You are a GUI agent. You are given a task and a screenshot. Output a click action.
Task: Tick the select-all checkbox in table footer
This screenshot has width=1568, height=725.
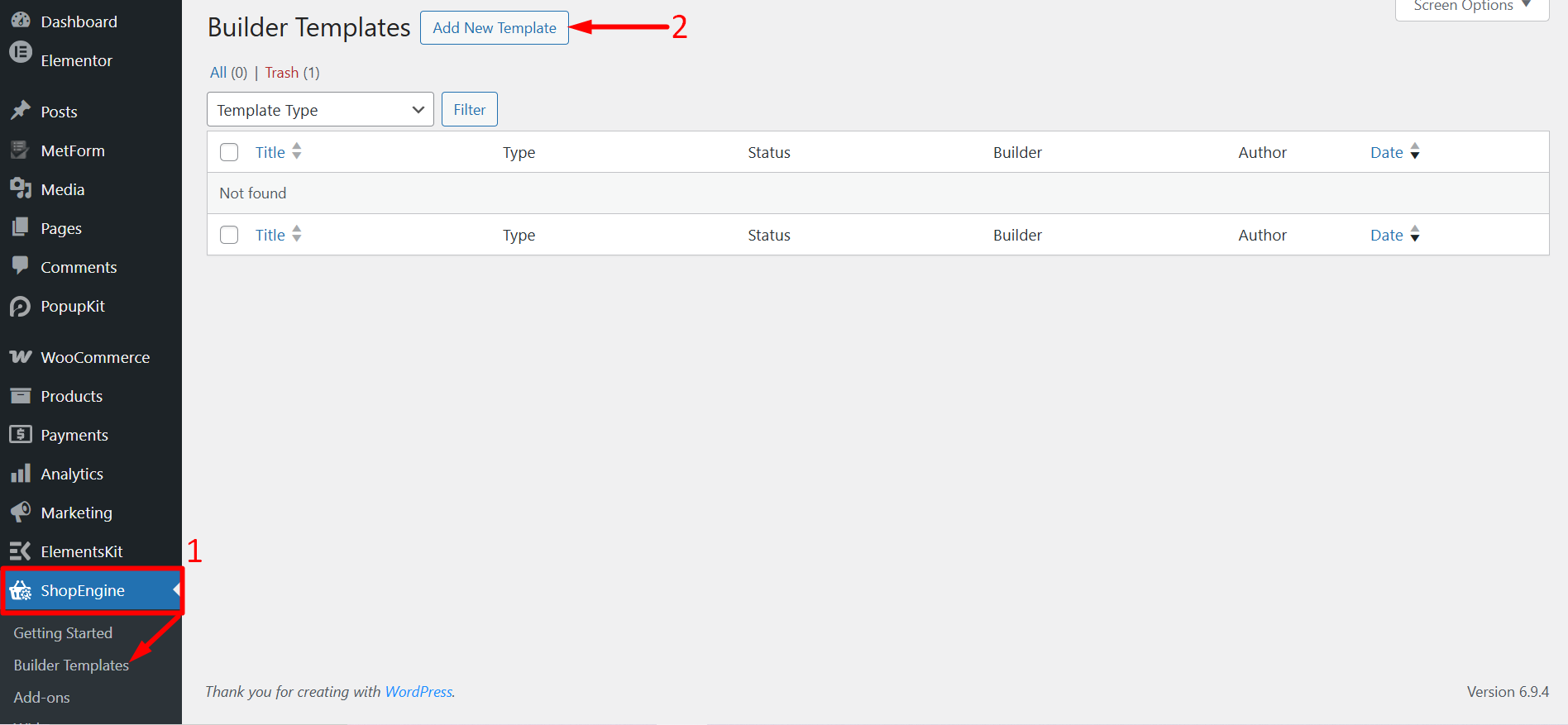[229, 235]
